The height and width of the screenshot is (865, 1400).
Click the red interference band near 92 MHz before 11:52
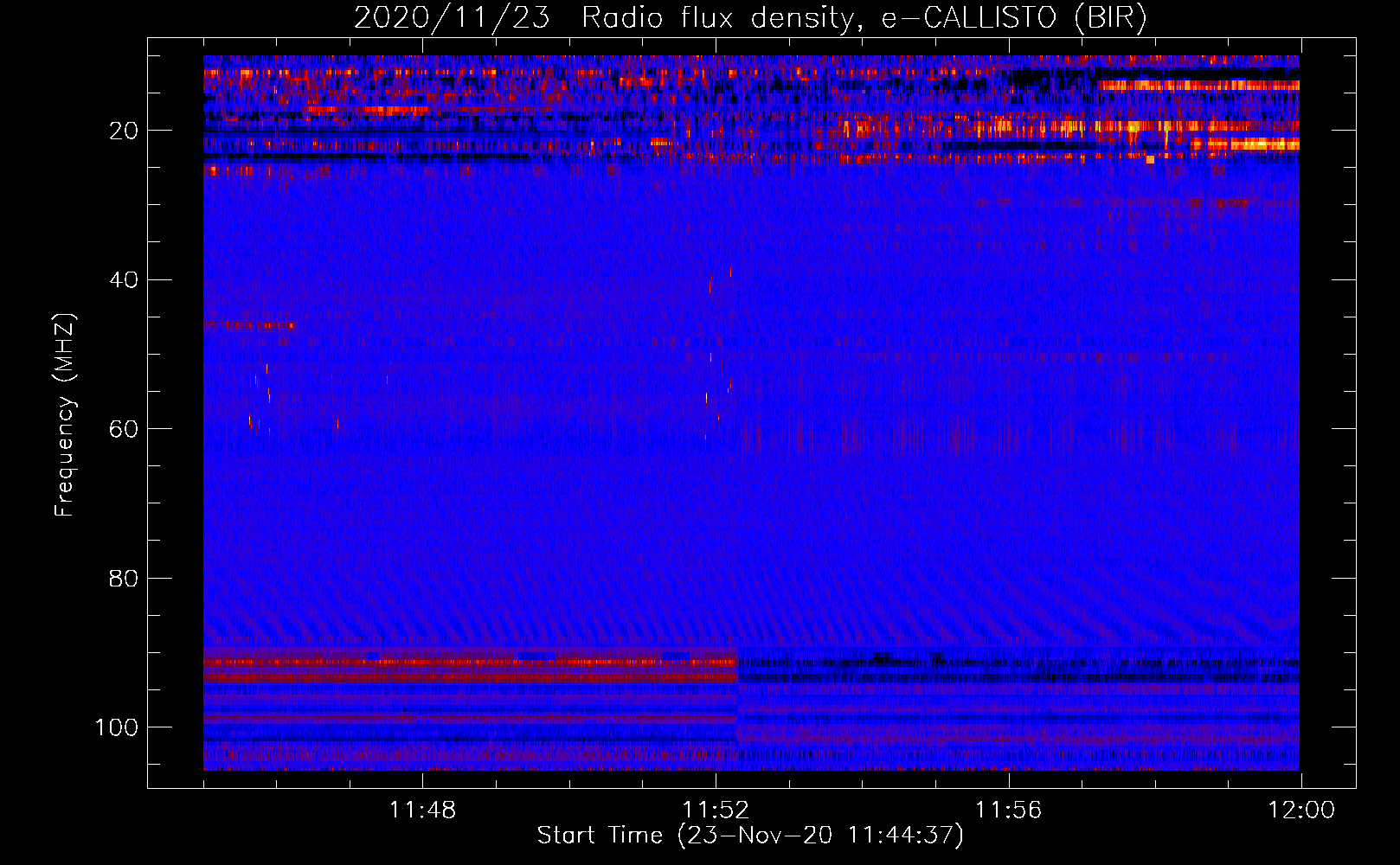(470, 663)
